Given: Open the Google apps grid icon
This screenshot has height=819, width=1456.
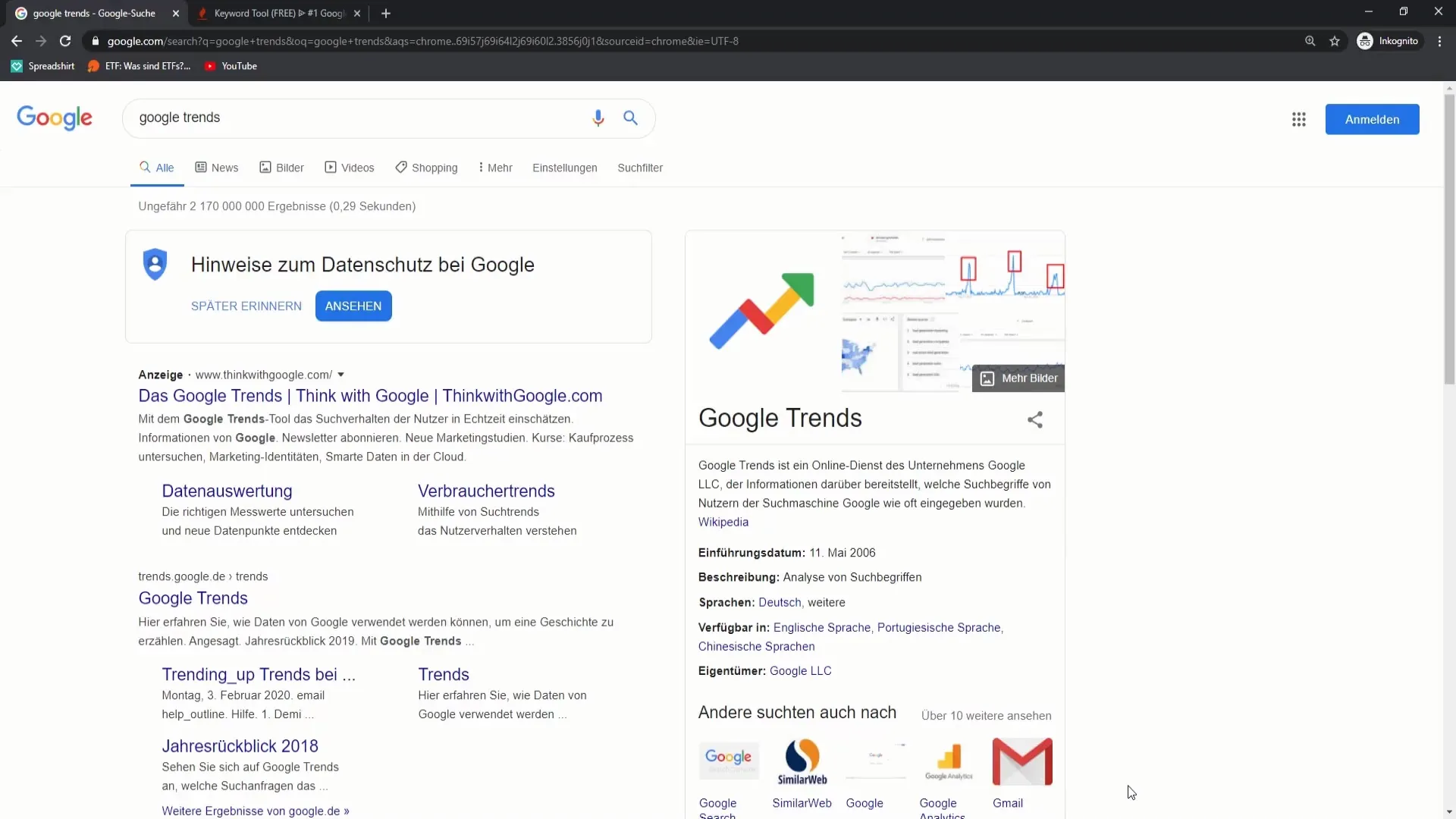Looking at the screenshot, I should click(1299, 119).
